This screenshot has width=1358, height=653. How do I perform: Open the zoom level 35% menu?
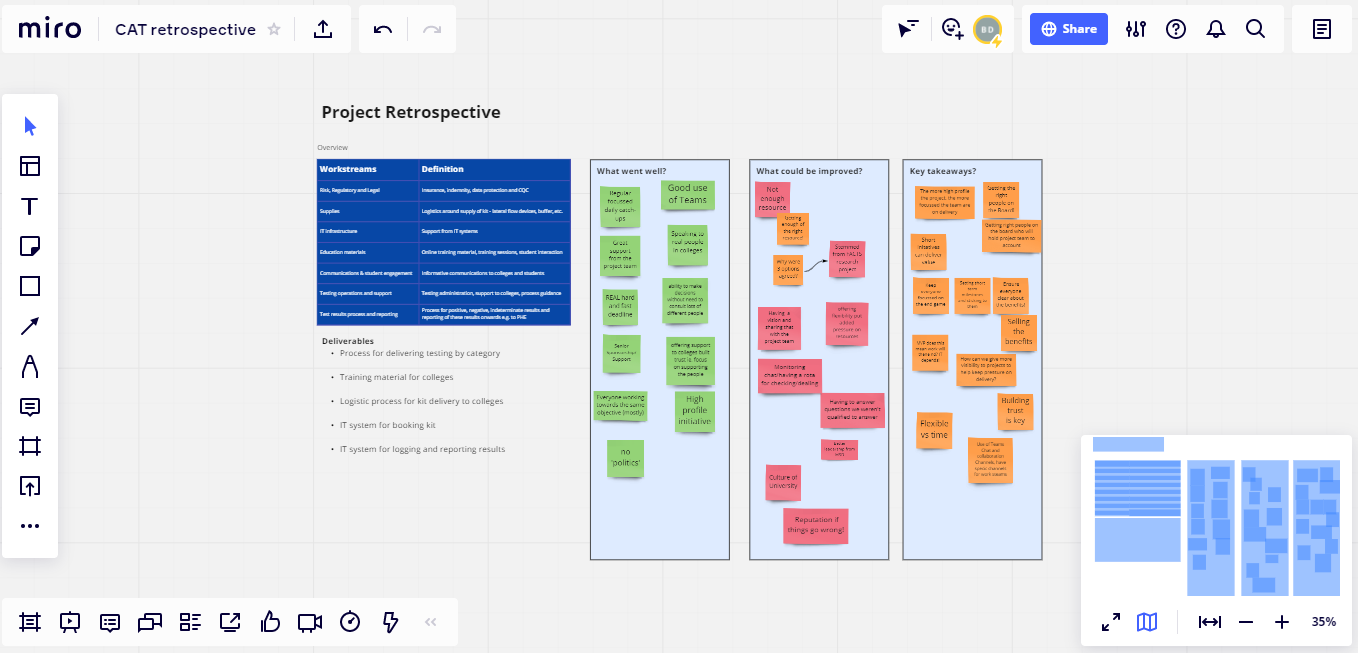coord(1323,622)
